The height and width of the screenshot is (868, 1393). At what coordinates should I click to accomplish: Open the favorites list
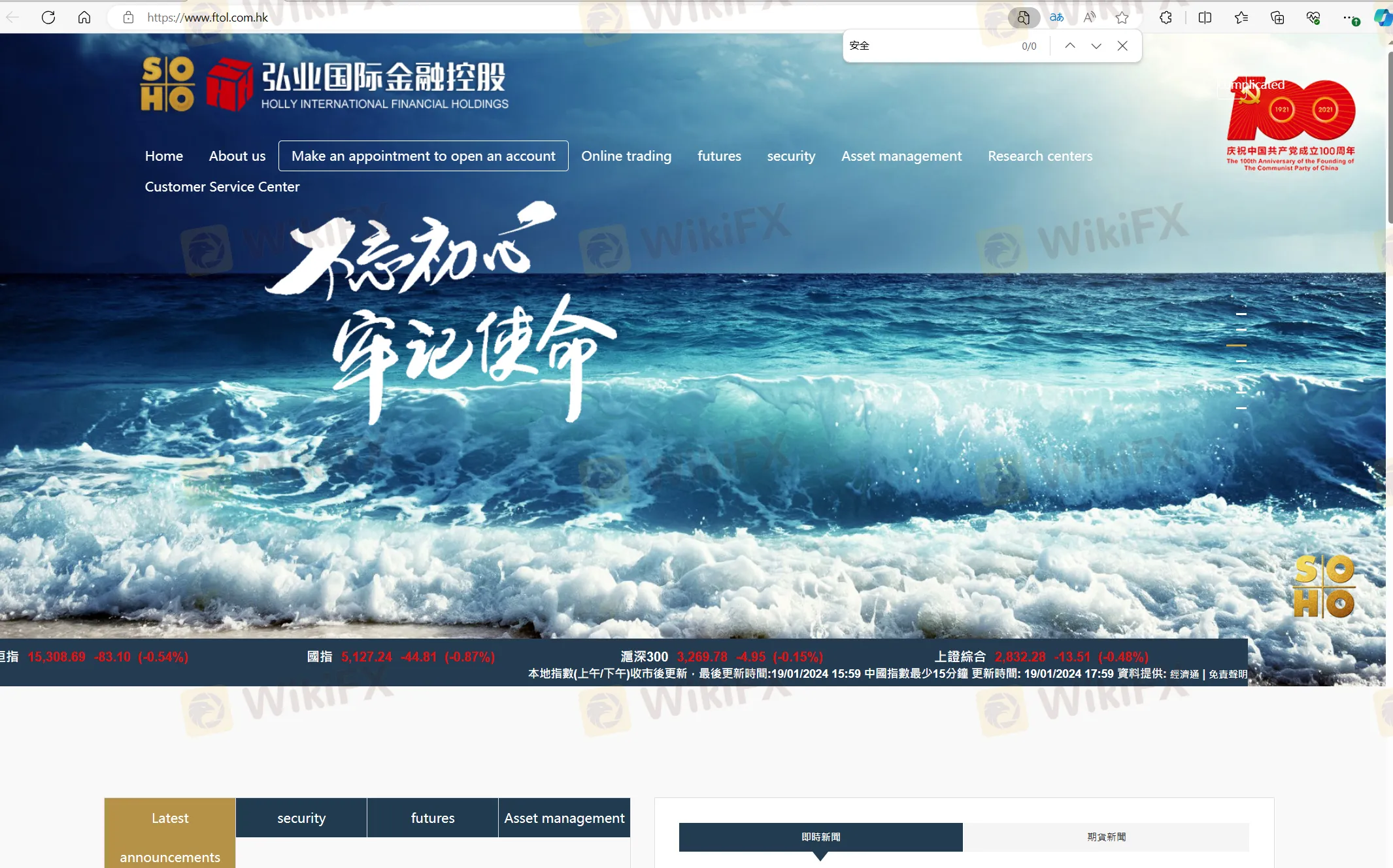coord(1241,17)
